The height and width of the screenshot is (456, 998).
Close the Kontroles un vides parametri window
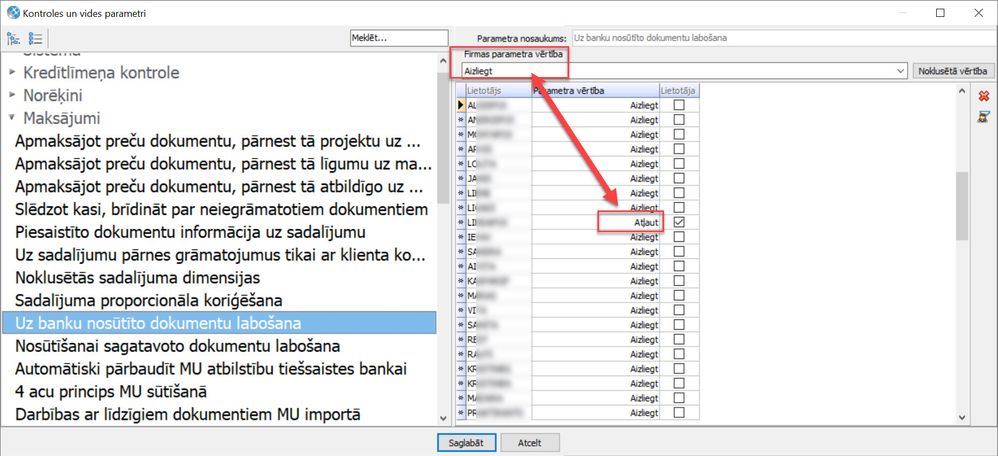(x=978, y=13)
